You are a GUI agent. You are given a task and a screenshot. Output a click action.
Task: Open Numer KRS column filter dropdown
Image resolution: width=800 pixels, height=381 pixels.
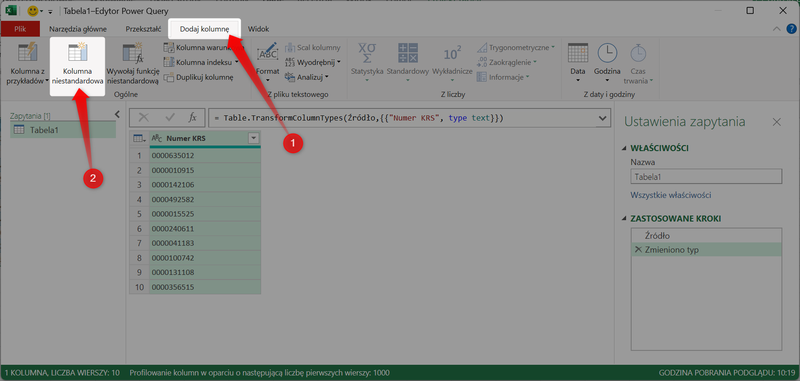tap(253, 138)
